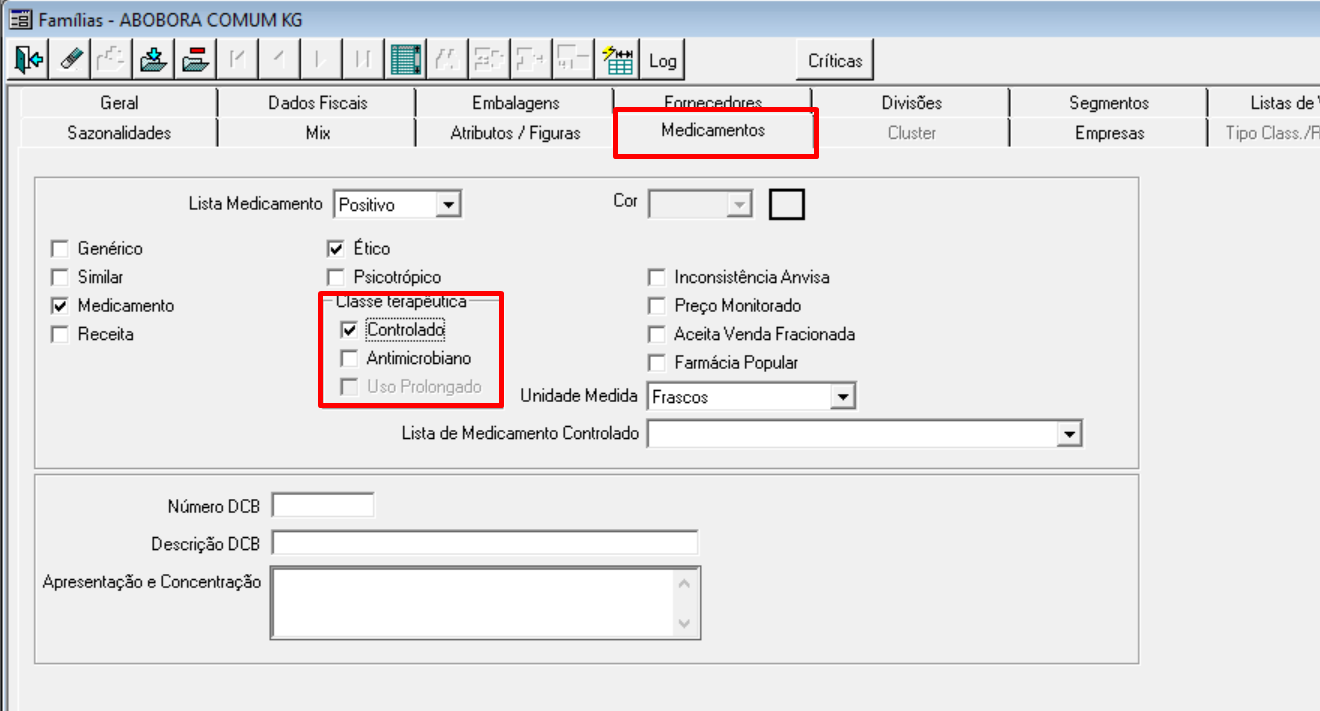Image resolution: width=1320 pixels, height=711 pixels.
Task: Open the Log button
Action: pos(663,60)
